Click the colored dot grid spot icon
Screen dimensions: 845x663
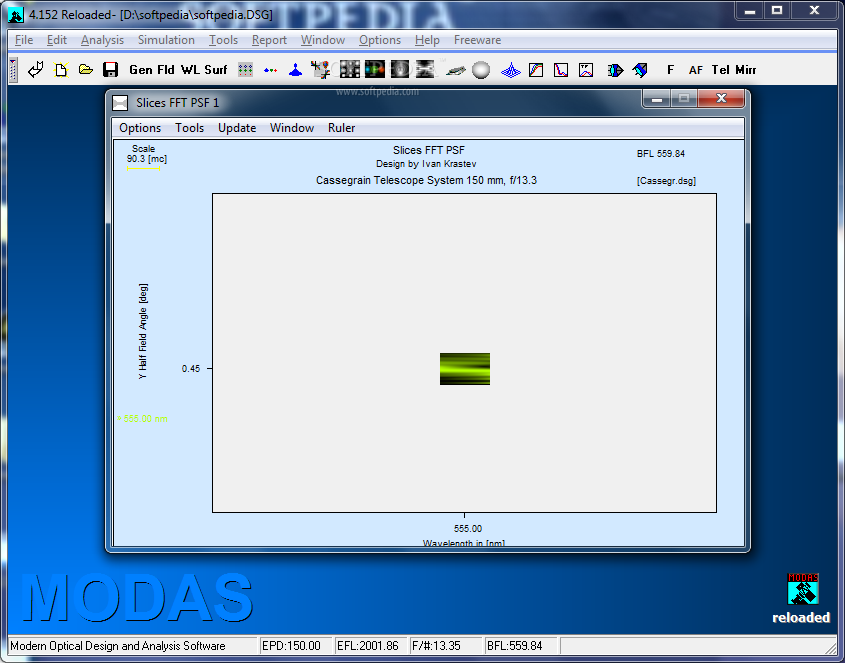pyautogui.click(x=246, y=70)
